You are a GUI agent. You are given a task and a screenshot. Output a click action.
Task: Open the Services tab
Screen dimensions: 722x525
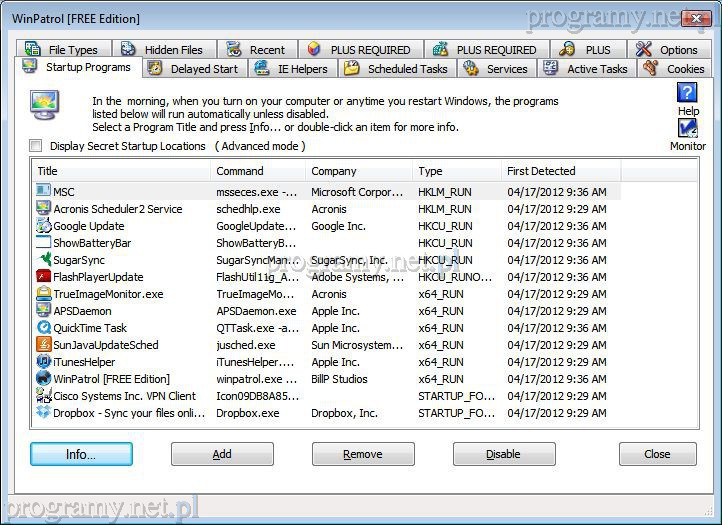[x=497, y=69]
